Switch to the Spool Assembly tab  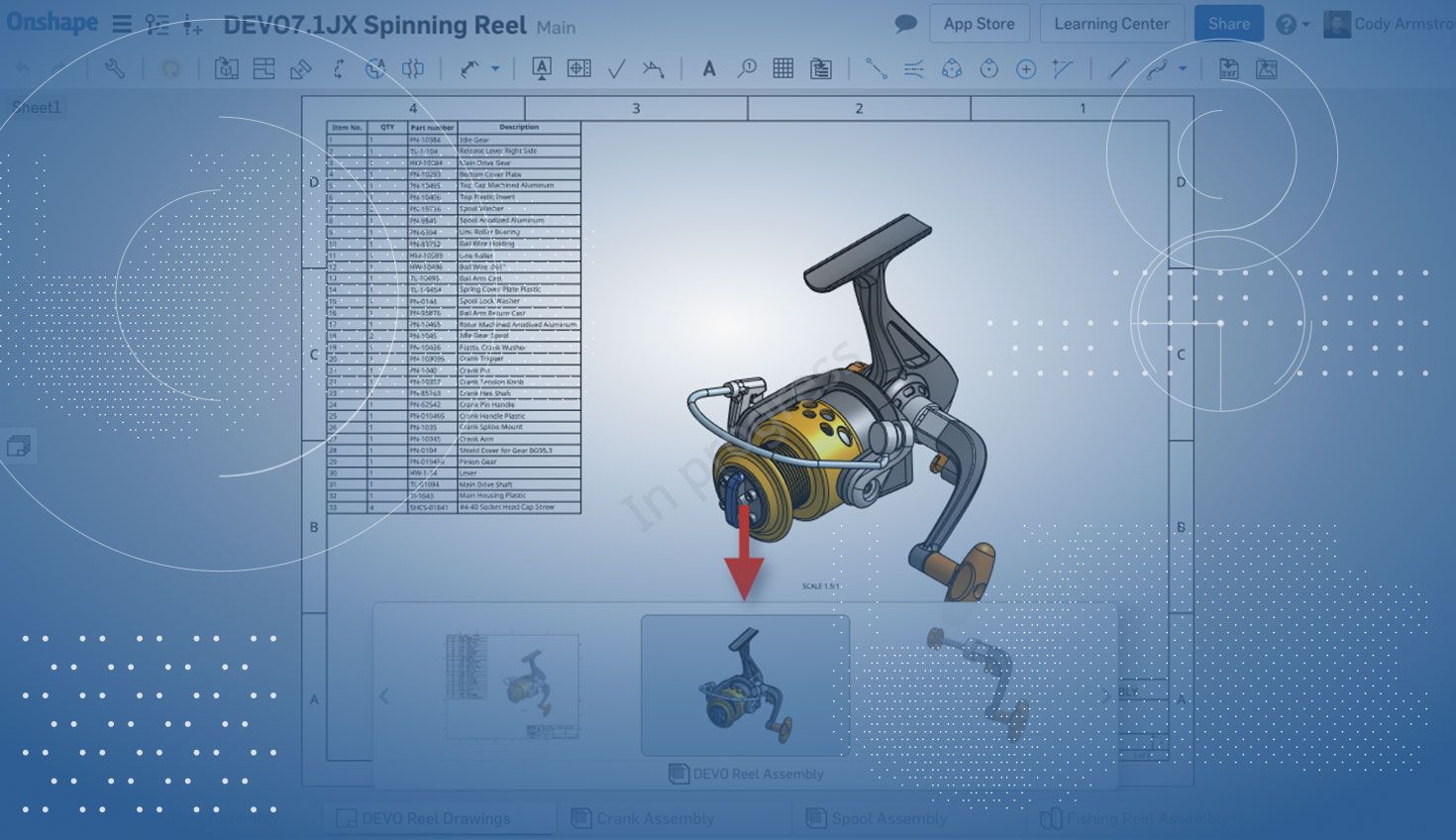pyautogui.click(x=888, y=818)
